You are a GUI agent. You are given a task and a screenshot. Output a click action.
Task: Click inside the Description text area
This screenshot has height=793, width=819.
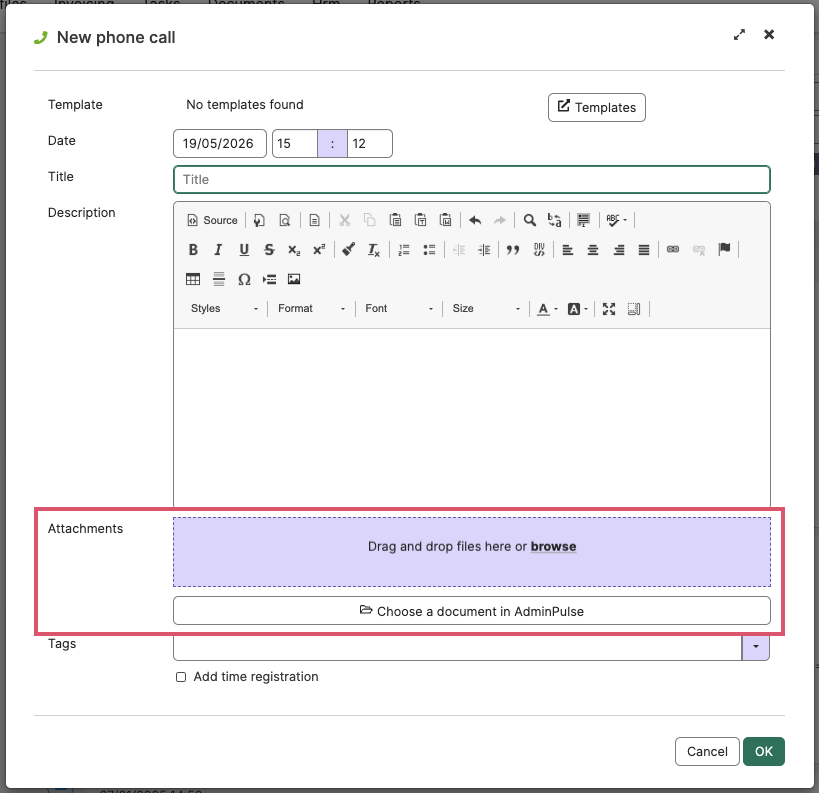472,418
